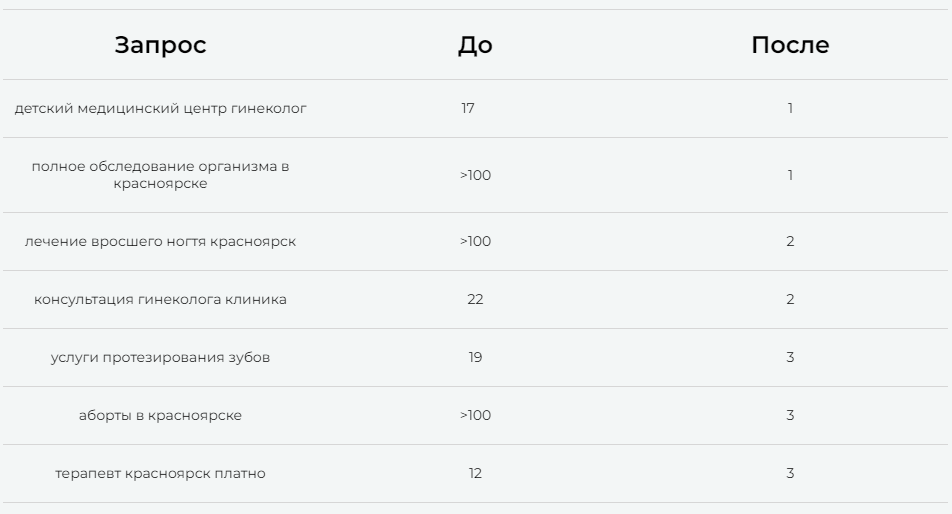Select the "консультация гинеколога клиника" query
952x514 pixels.
pos(160,299)
